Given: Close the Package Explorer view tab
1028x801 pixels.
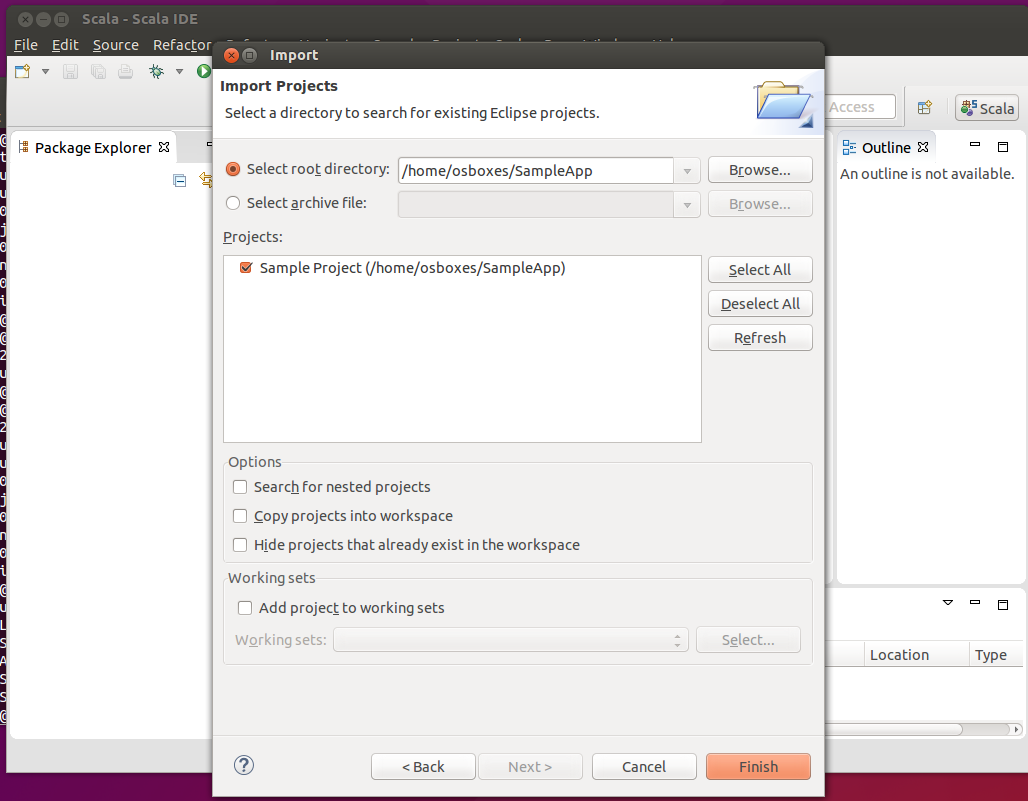Looking at the screenshot, I should coord(164,147).
